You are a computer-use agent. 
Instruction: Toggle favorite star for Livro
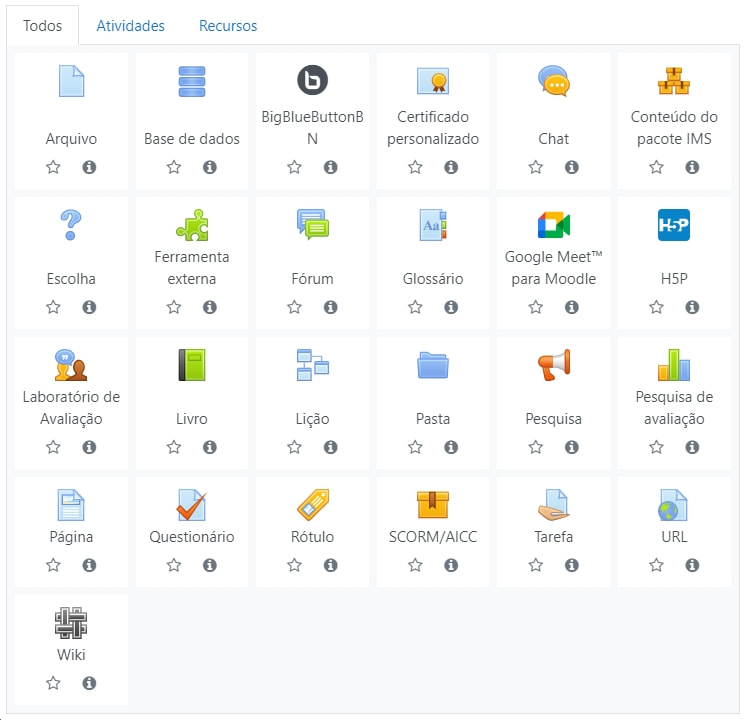[x=174, y=447]
